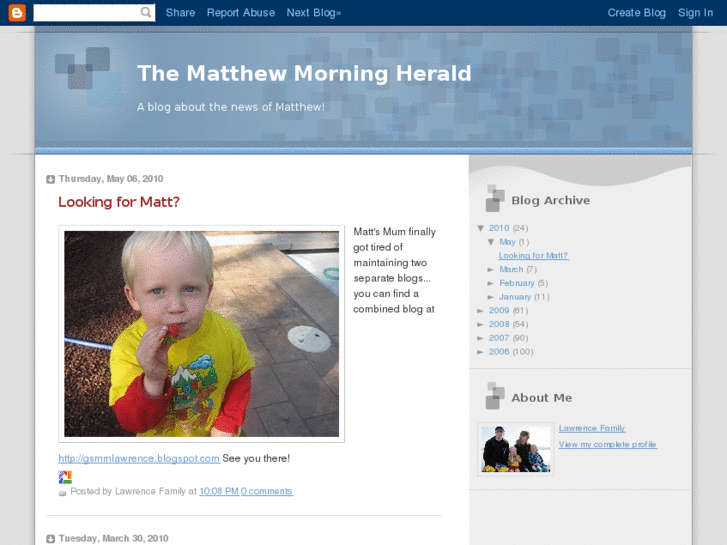Open the gsmmlawrence.blogspot.com link
Screen dimensions: 727x545
point(139,458)
